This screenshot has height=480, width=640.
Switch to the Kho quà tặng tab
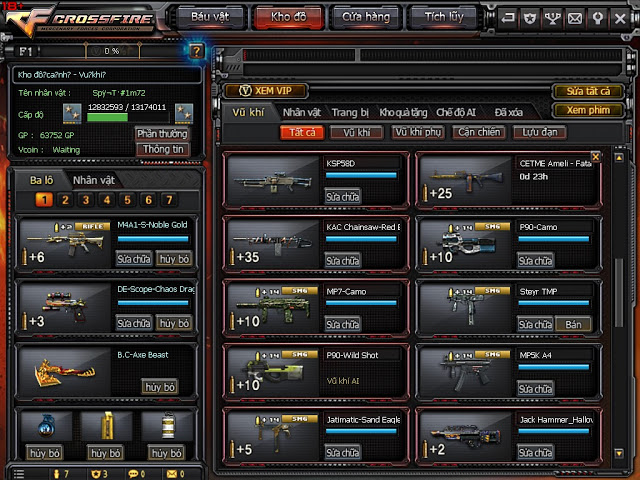coord(403,112)
